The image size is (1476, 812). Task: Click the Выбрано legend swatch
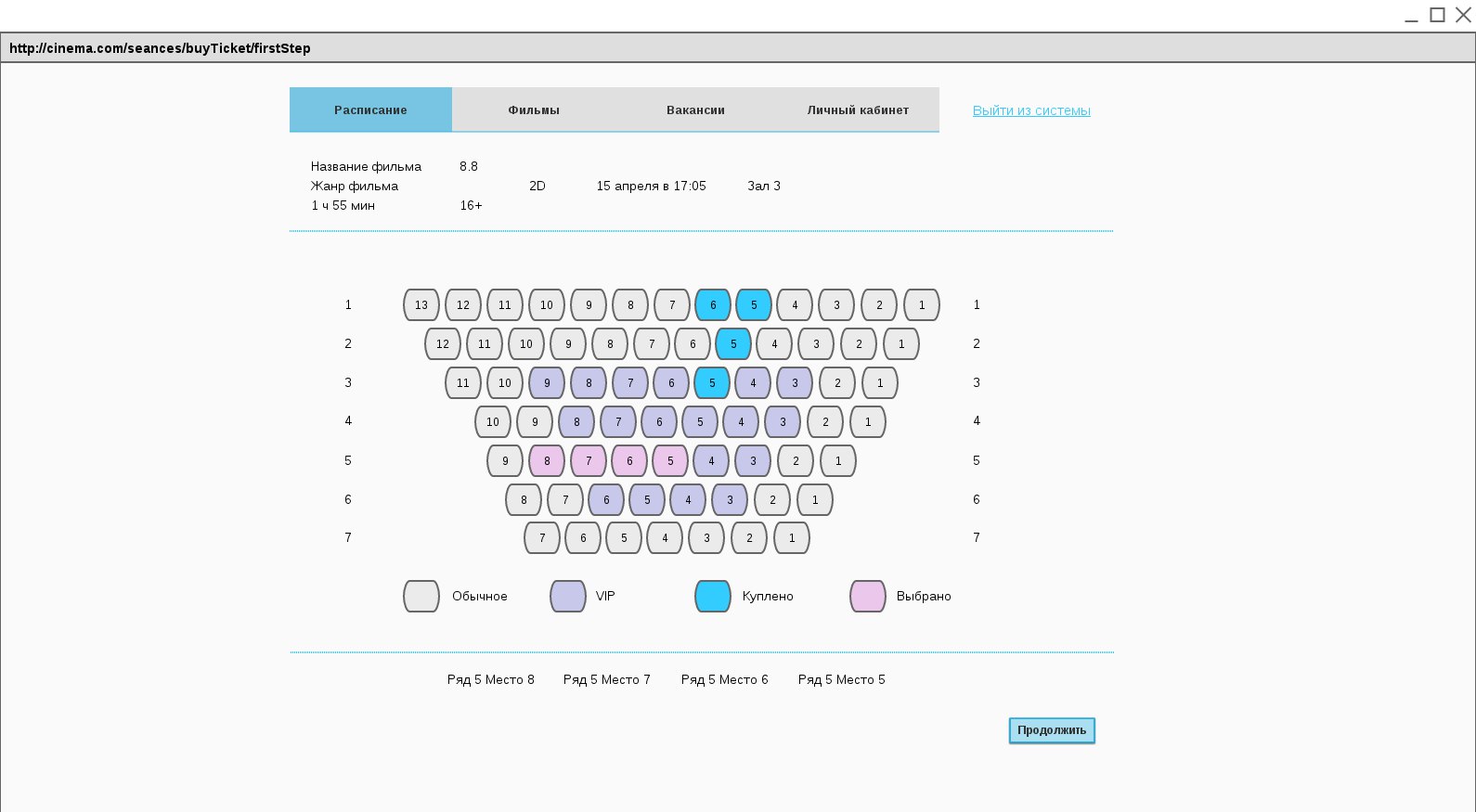pyautogui.click(x=868, y=596)
